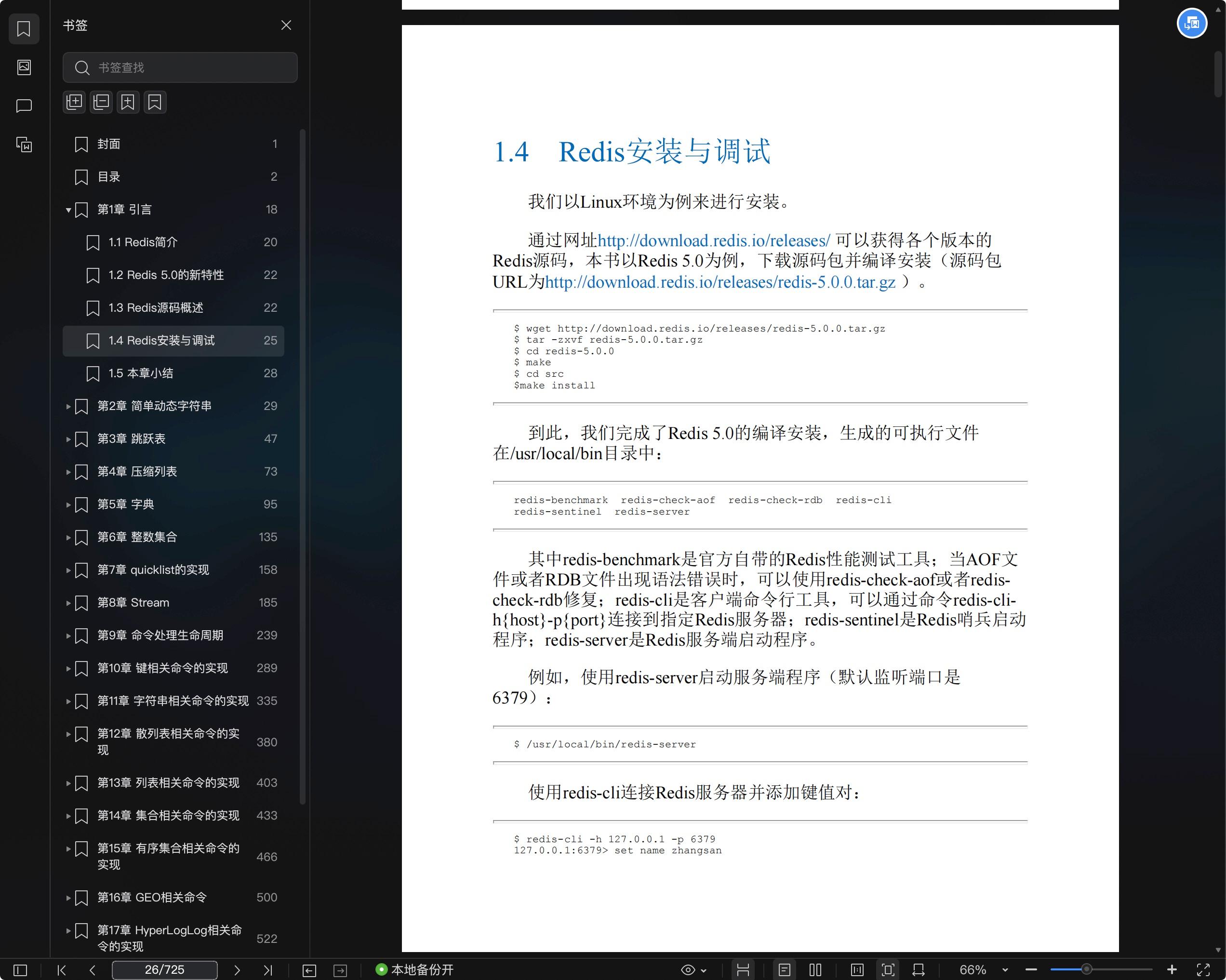Collapse all bookmarks button
Image resolution: width=1226 pixels, height=980 pixels.
[101, 102]
